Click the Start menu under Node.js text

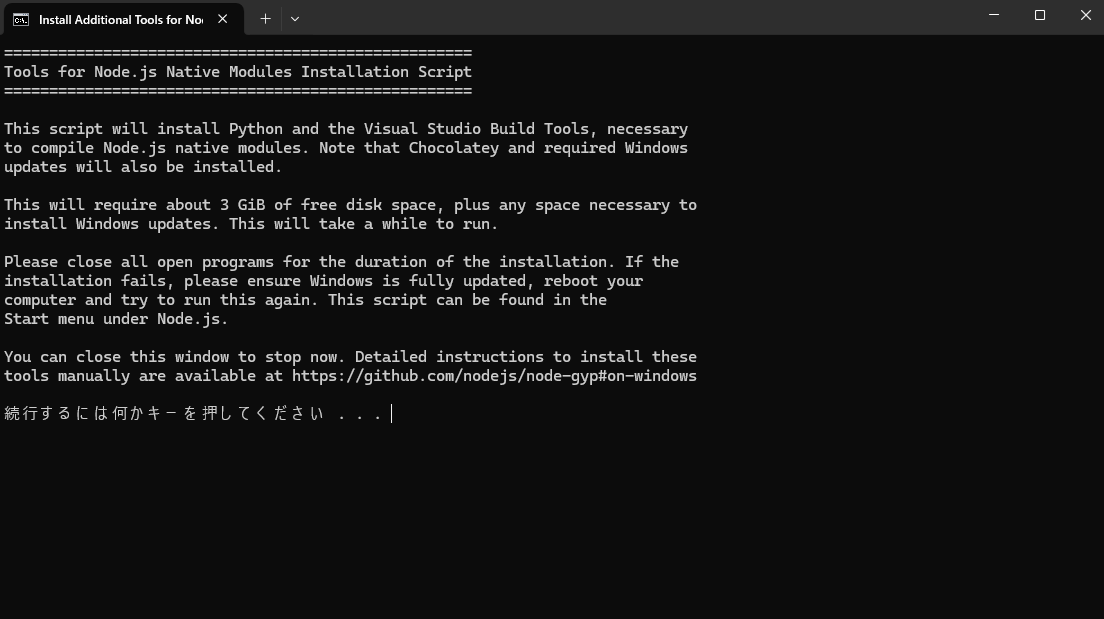[115, 318]
